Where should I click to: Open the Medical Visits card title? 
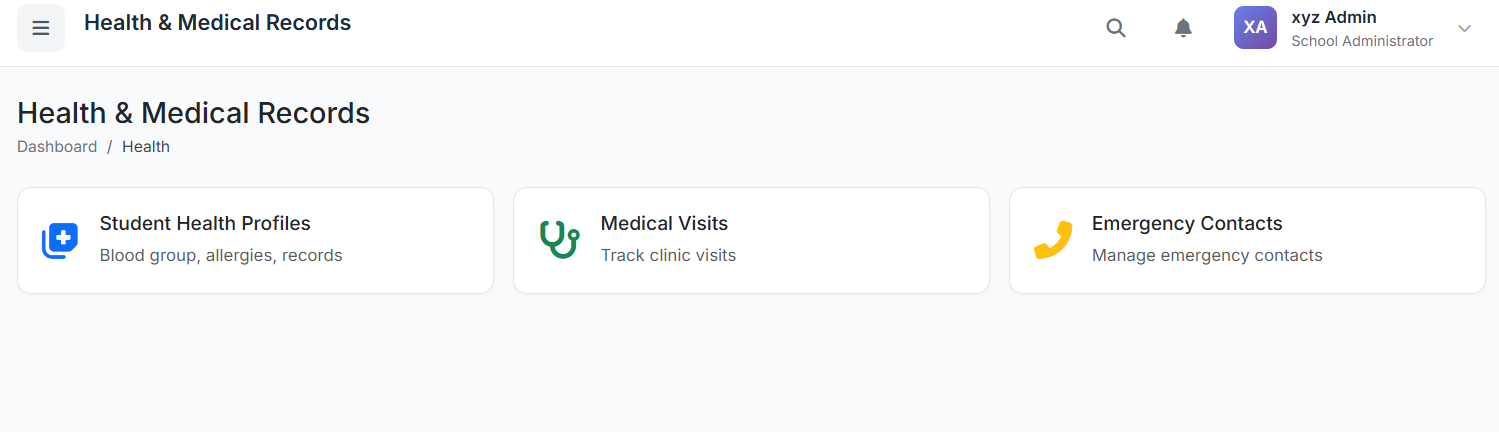click(664, 224)
